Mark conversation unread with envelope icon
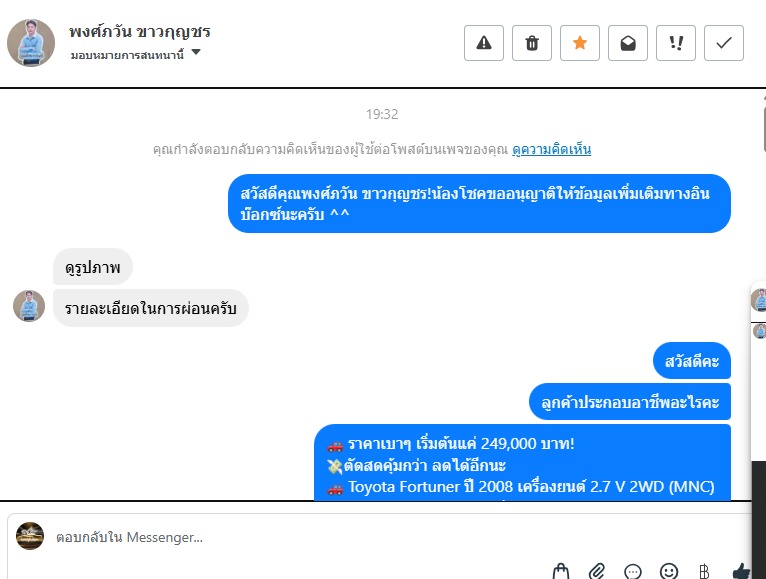The image size is (766, 579). (628, 43)
